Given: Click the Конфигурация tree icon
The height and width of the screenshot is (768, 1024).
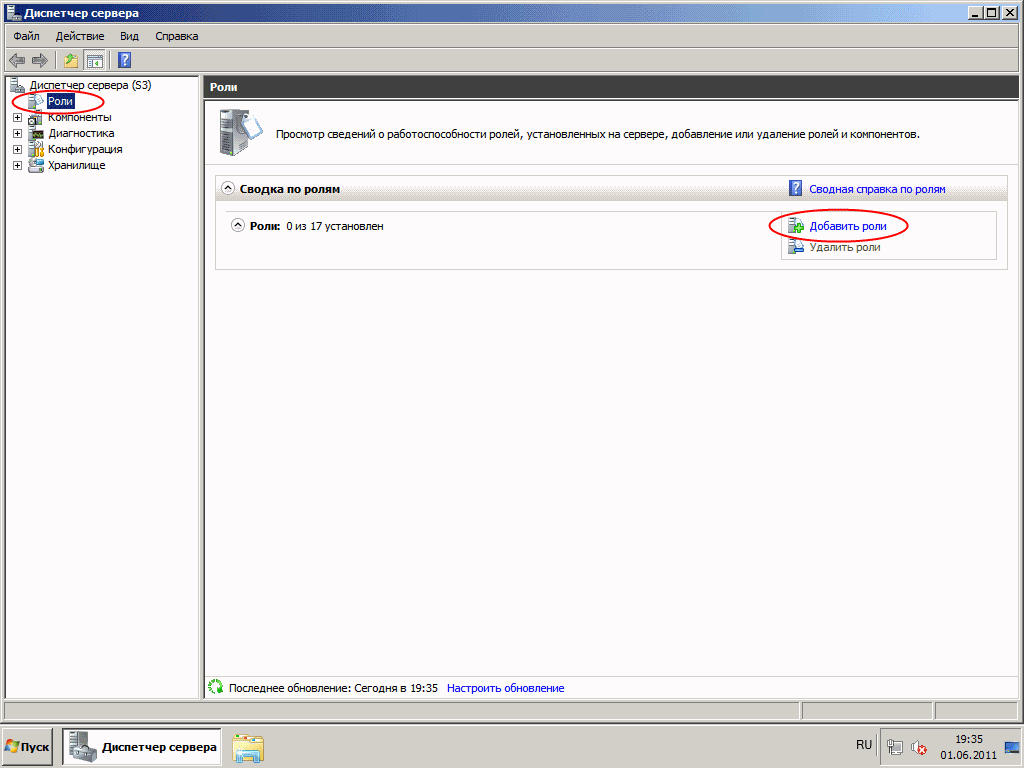Looking at the screenshot, I should pyautogui.click(x=35, y=150).
